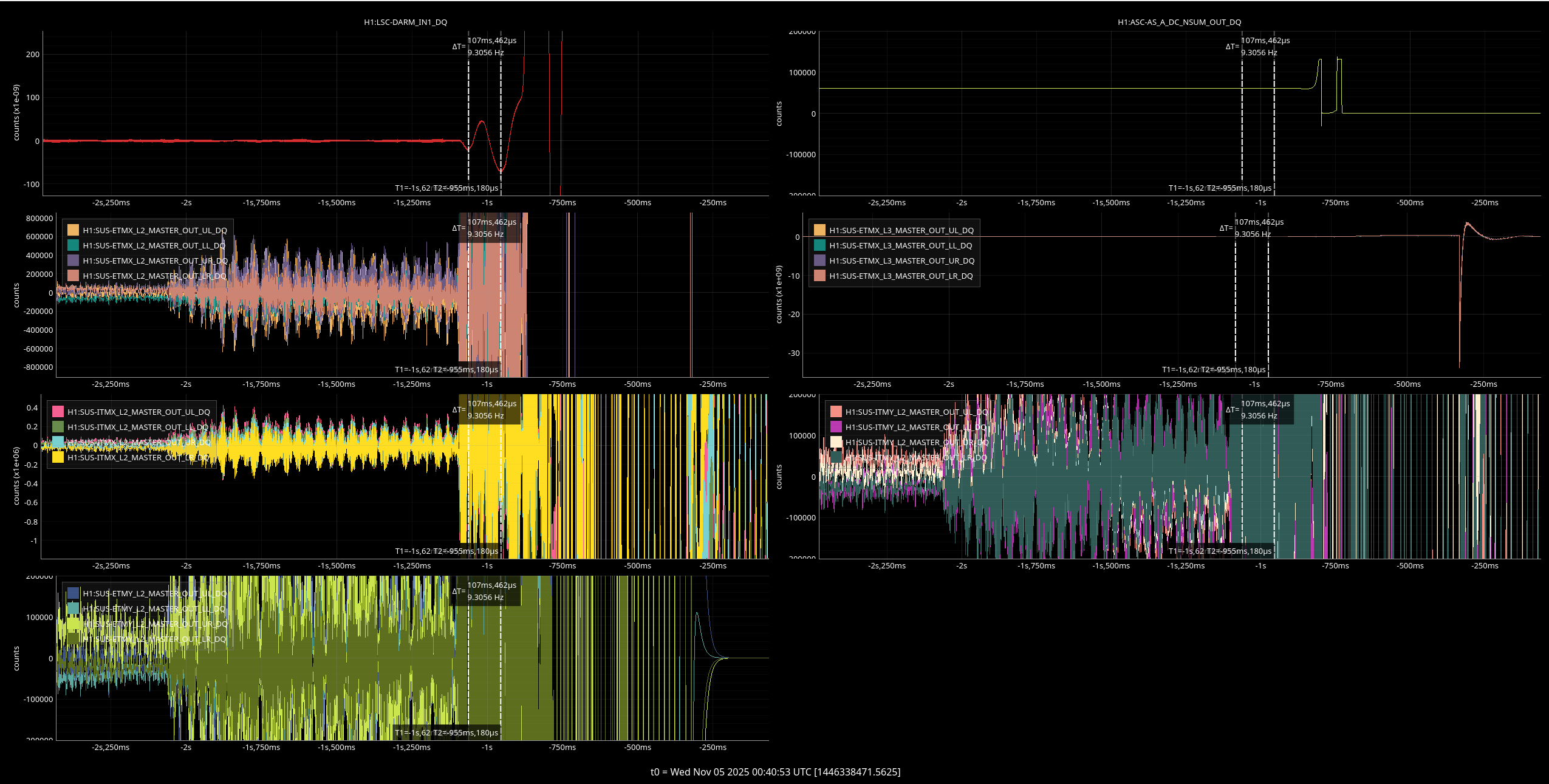Click the t0 timestamp text at the bottom
1549x784 pixels.
[x=775, y=772]
